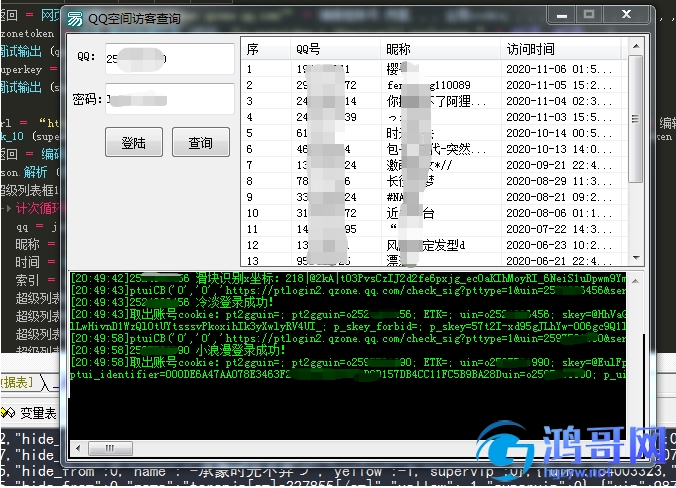The image size is (676, 488).
Task: Click log console horizontal scroll left arrow
Action: [78, 448]
